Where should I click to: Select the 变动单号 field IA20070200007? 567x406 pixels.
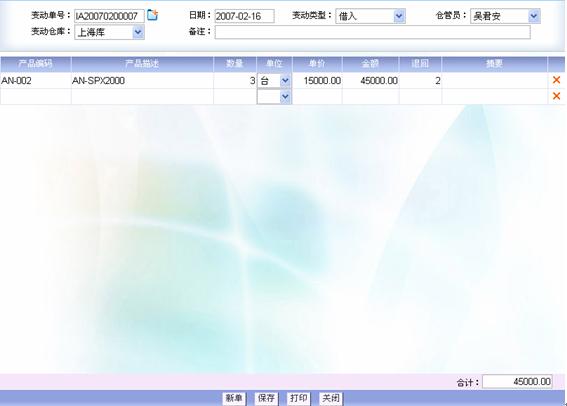click(109, 16)
